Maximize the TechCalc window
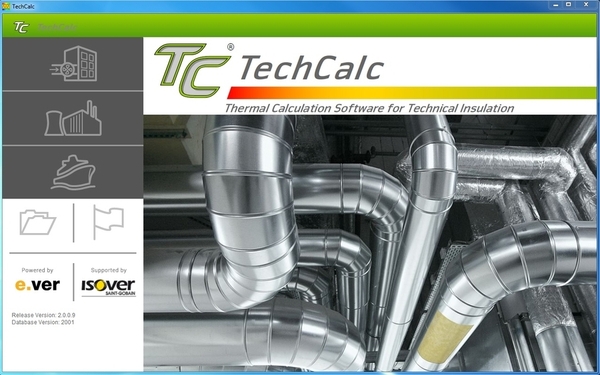This screenshot has width=600, height=375. (569, 5)
